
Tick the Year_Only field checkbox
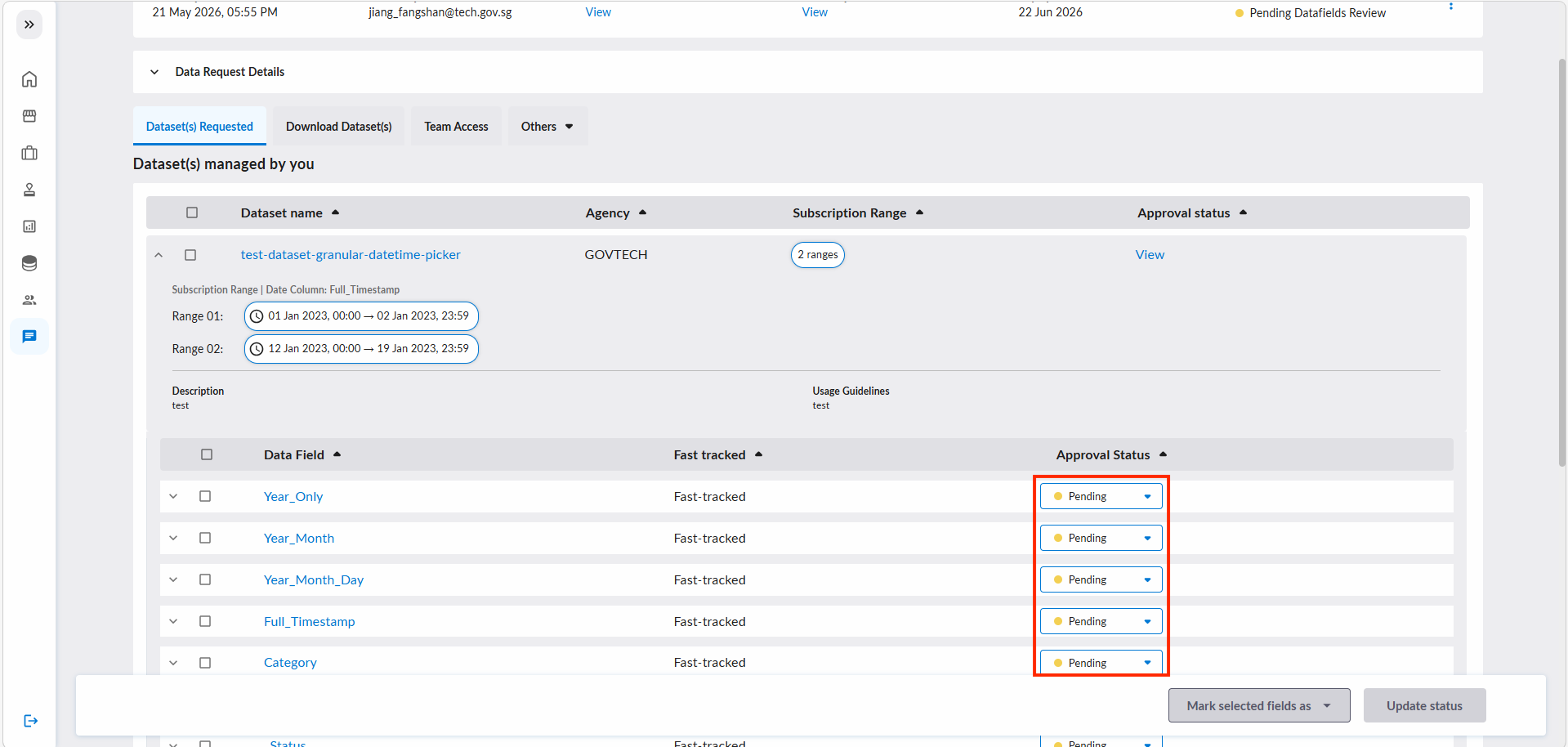[205, 496]
